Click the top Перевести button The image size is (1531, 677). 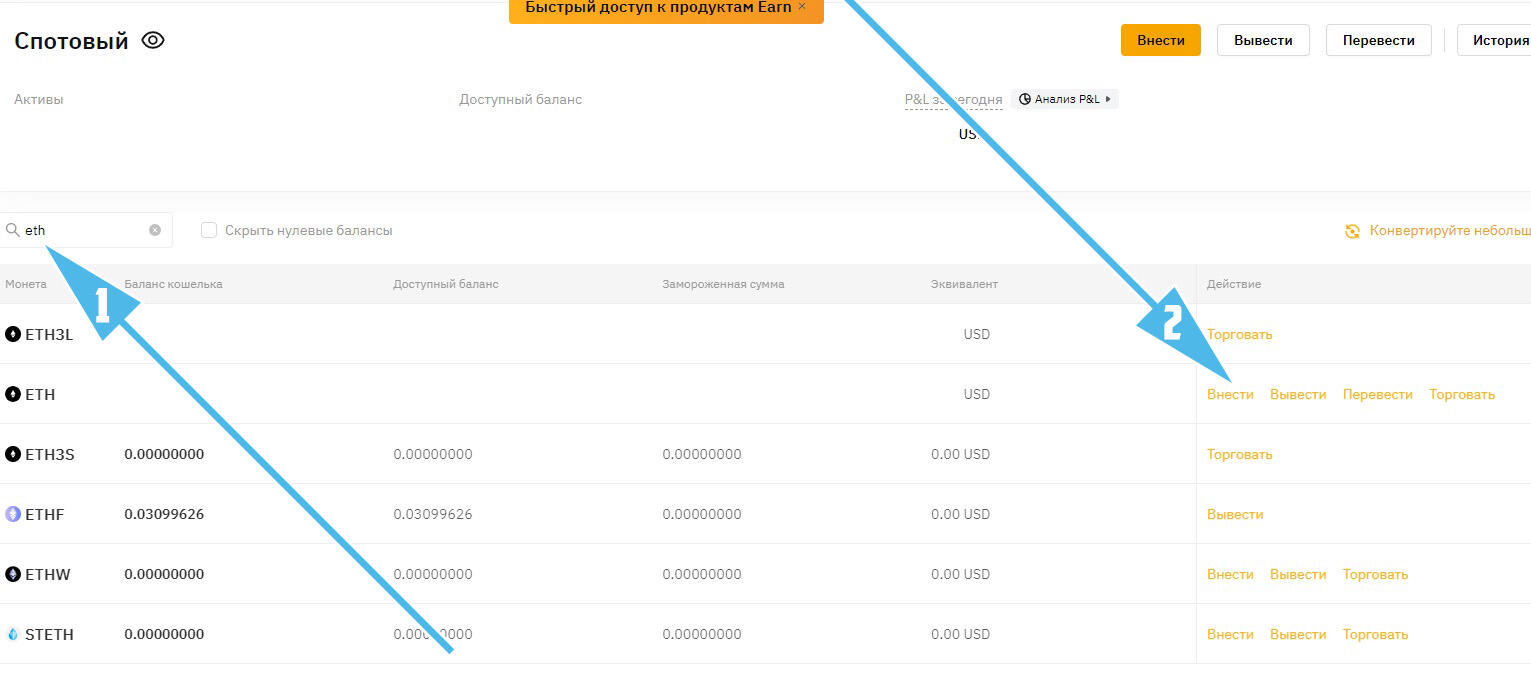[x=1379, y=41]
